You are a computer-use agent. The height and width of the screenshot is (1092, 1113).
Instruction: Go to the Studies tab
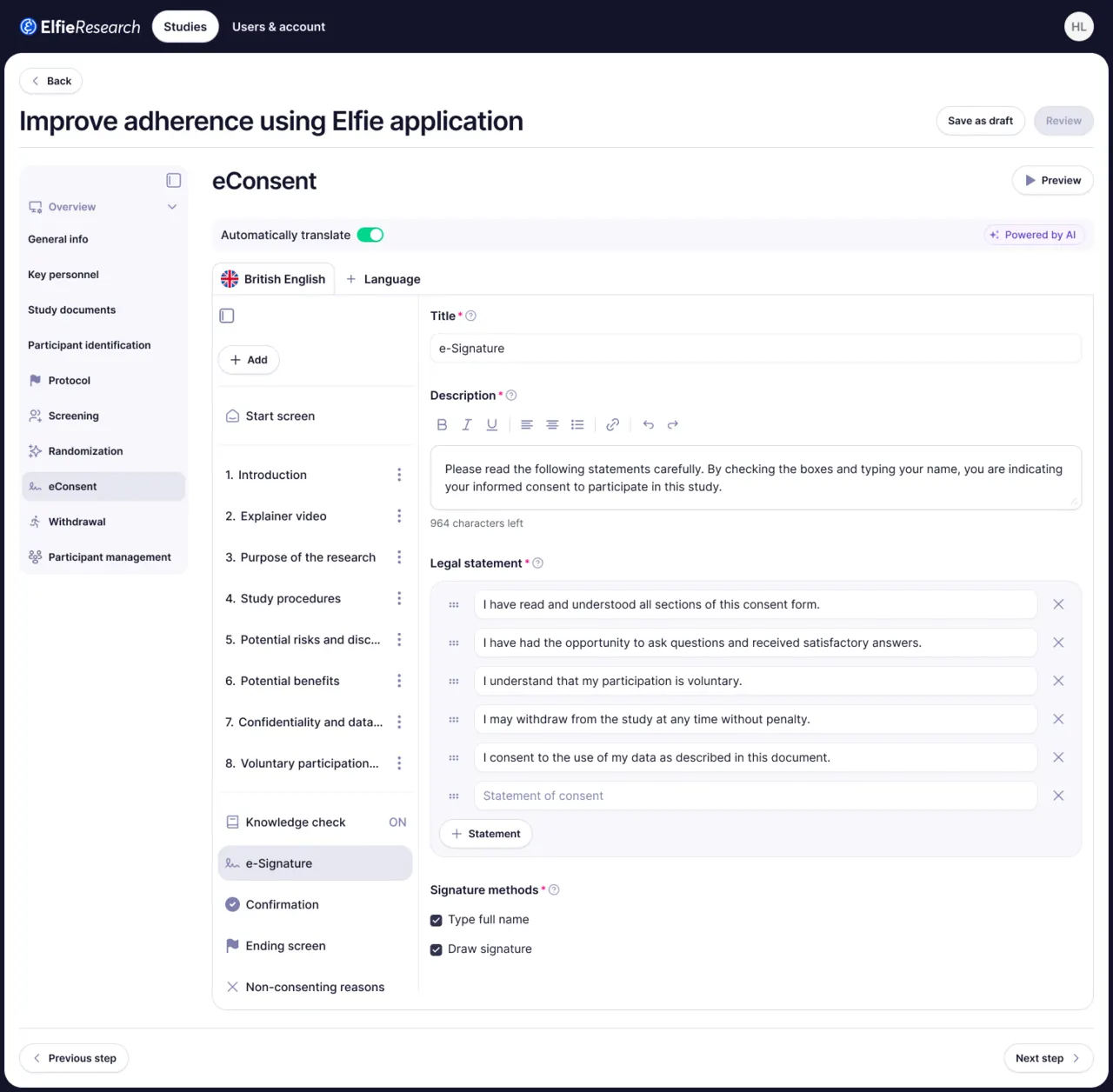(x=185, y=27)
